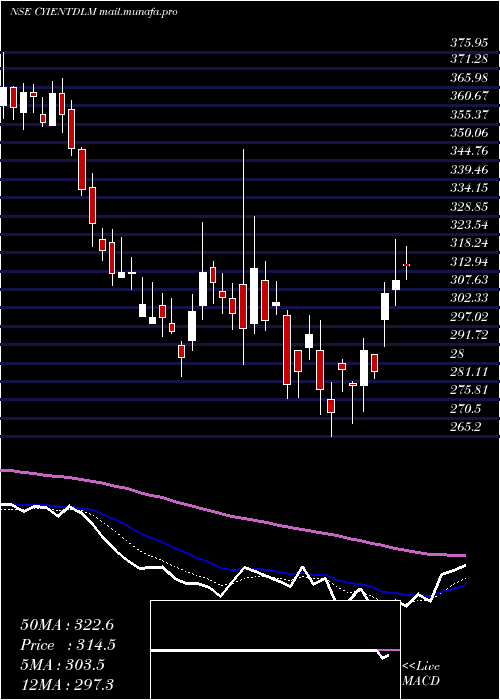Click the 323.54 price label
Image resolution: width=500 pixels, height=700 pixels.
pos(469,225)
